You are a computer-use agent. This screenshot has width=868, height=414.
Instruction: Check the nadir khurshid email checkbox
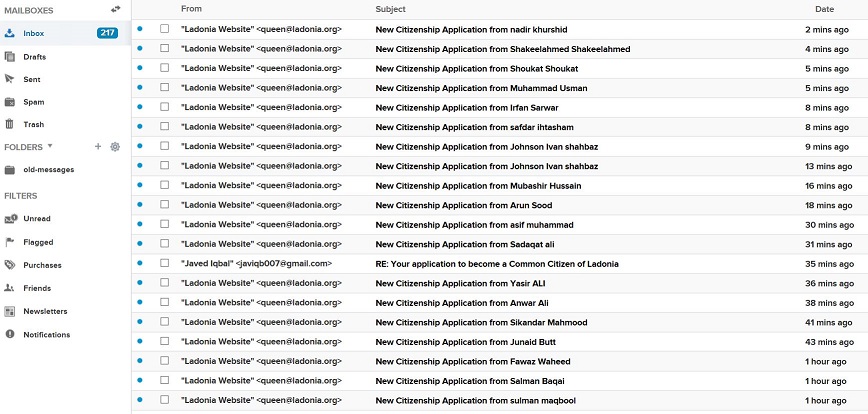click(x=164, y=29)
